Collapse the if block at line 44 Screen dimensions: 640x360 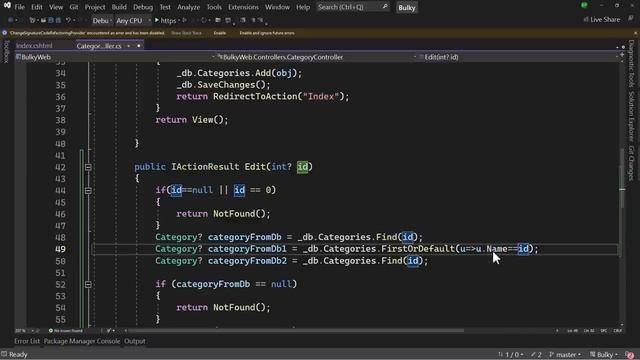point(88,191)
